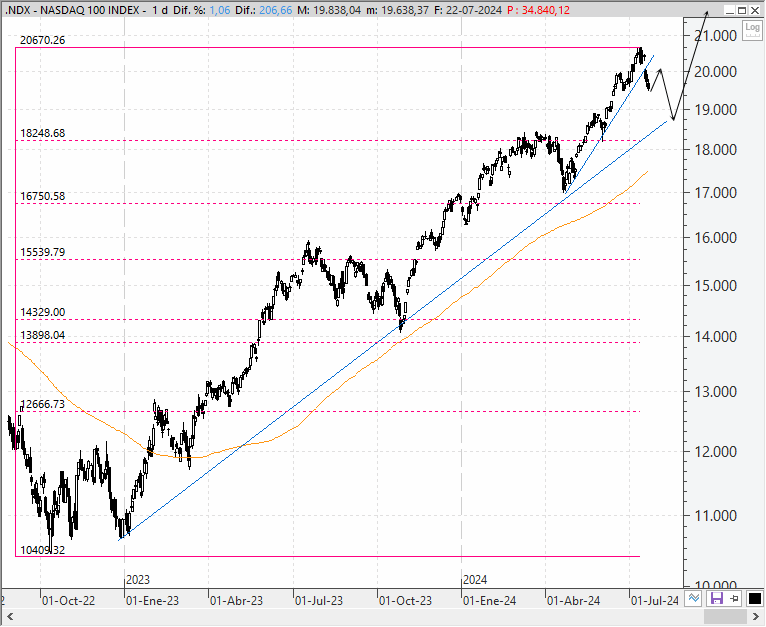Select the 14329.00 level label
The width and height of the screenshot is (766, 627).
pos(43,312)
